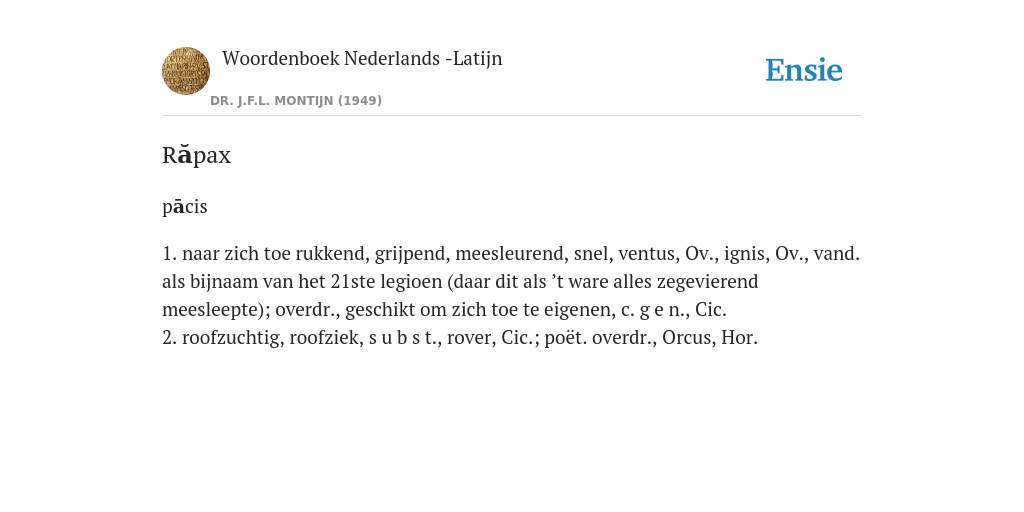The height and width of the screenshot is (512, 1024).
Task: Open Woordenboek Nederlands -Latijn title link
Action: [x=362, y=58]
